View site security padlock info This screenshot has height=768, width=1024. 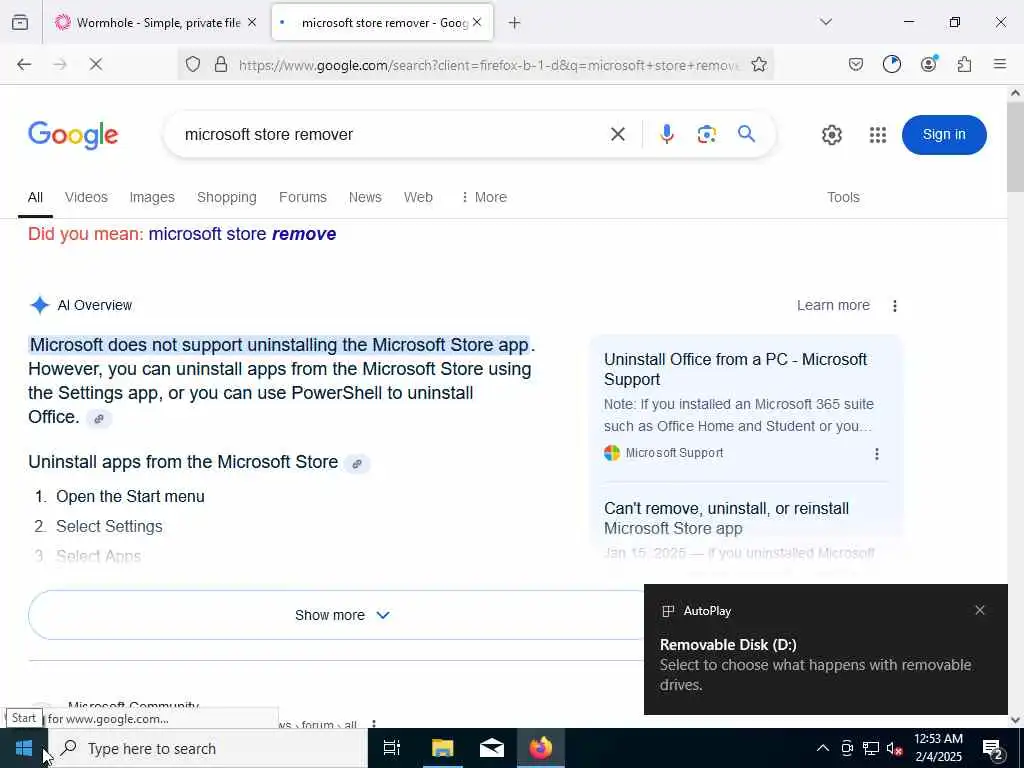coord(221,64)
